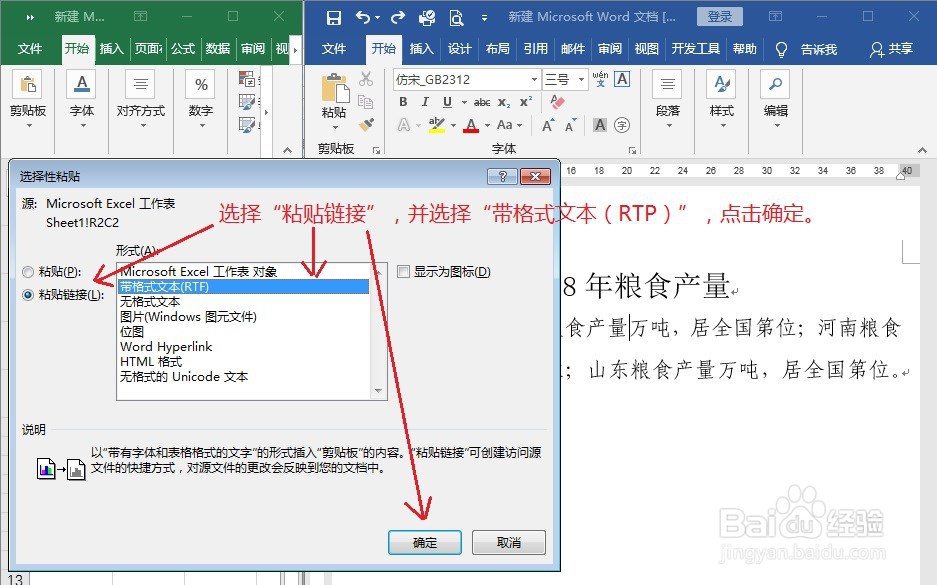Select the strikethrough icon

pos(482,102)
